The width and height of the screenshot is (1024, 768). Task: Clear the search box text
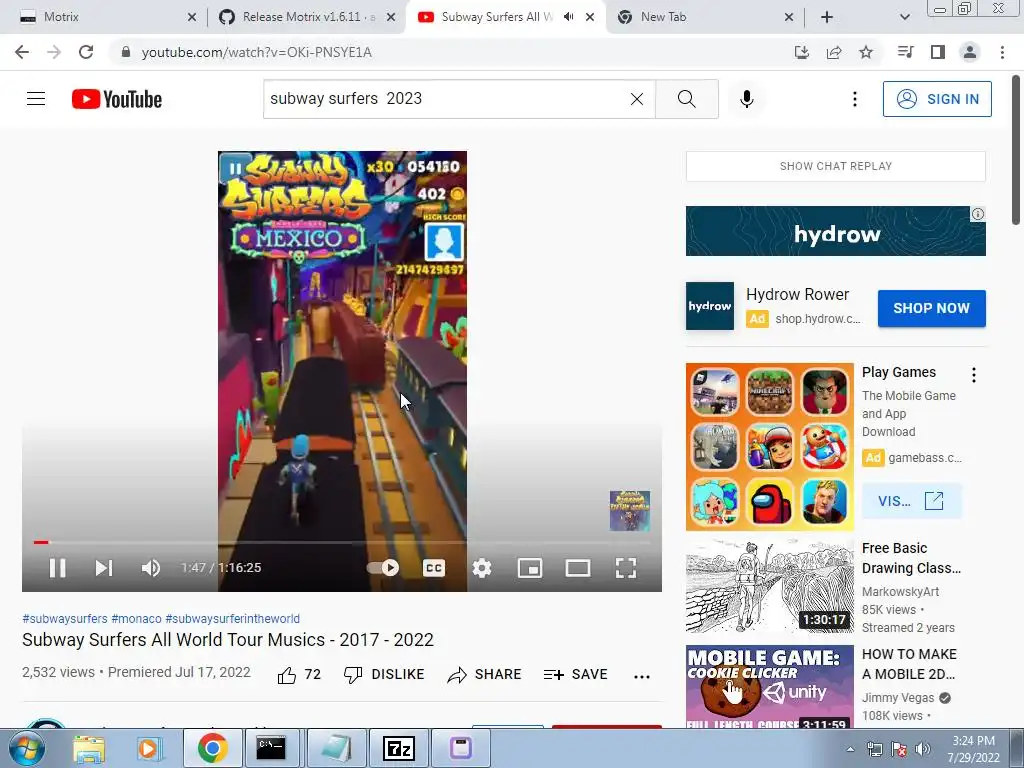[637, 99]
